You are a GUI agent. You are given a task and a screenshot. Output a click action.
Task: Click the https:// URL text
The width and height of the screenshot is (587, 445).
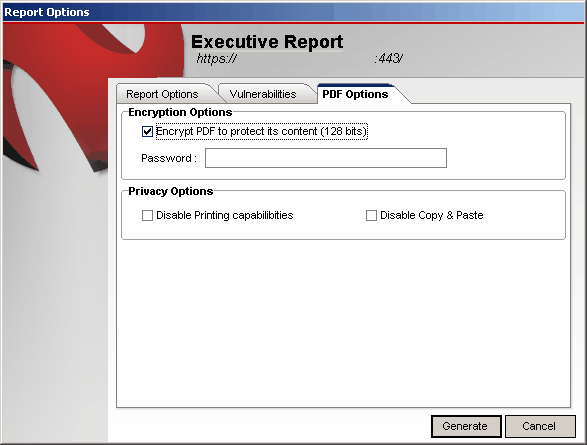(x=216, y=59)
